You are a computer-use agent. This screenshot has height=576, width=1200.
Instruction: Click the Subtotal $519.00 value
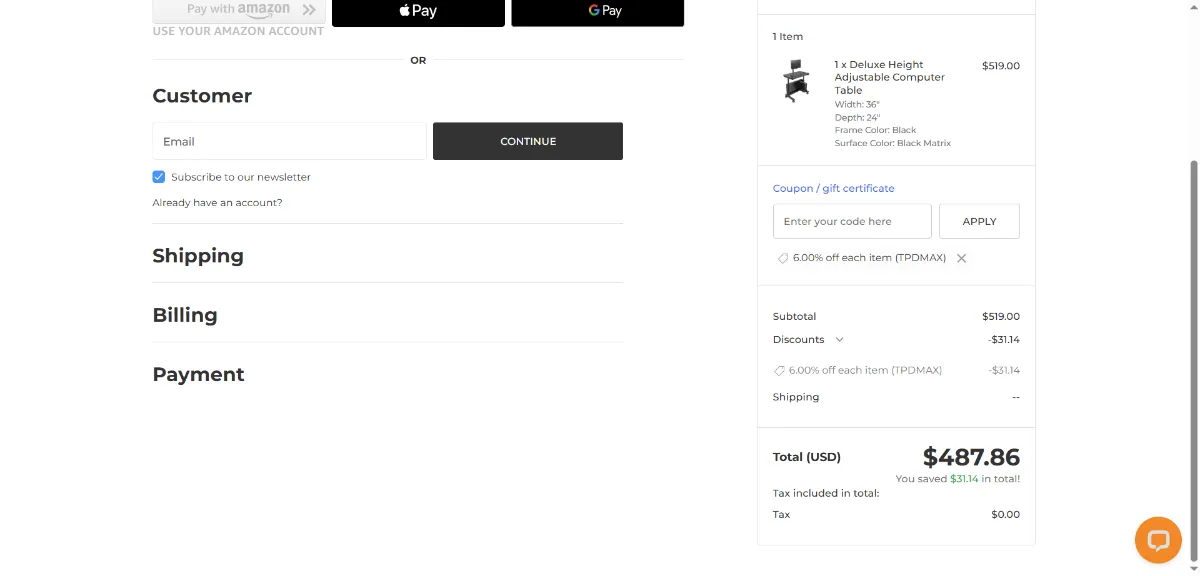coord(1001,316)
